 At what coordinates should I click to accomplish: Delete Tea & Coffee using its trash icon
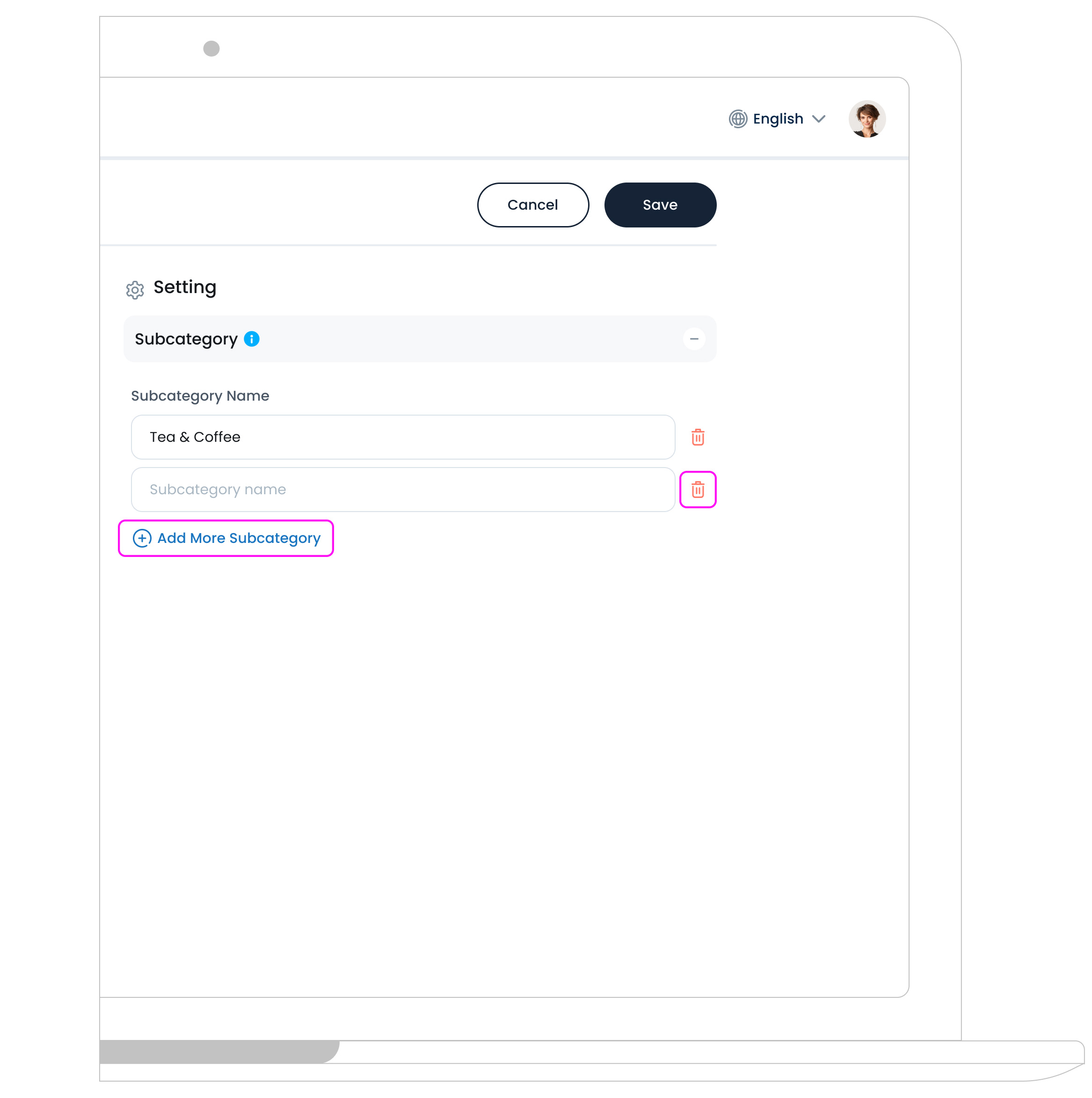(x=698, y=437)
